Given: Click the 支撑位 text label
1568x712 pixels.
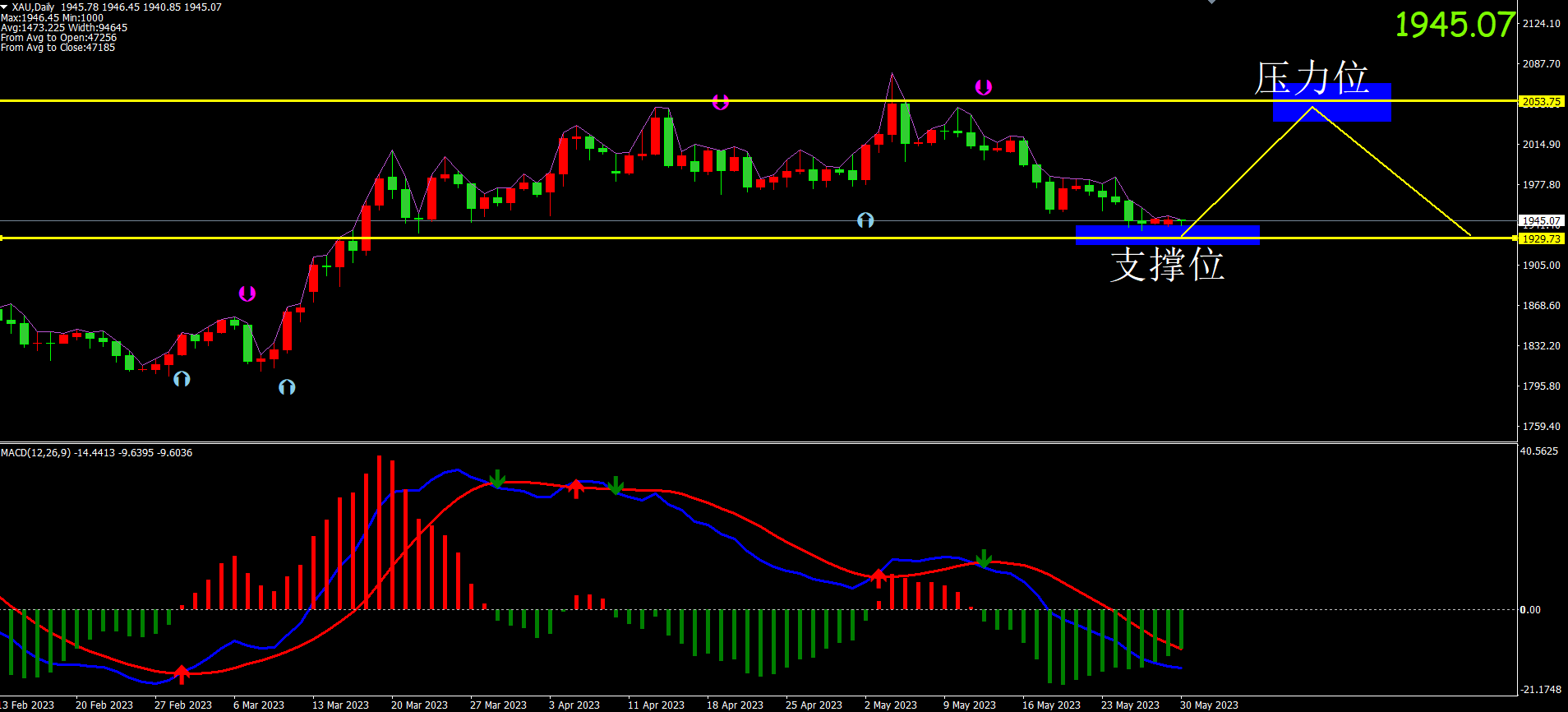Looking at the screenshot, I should pyautogui.click(x=1167, y=265).
